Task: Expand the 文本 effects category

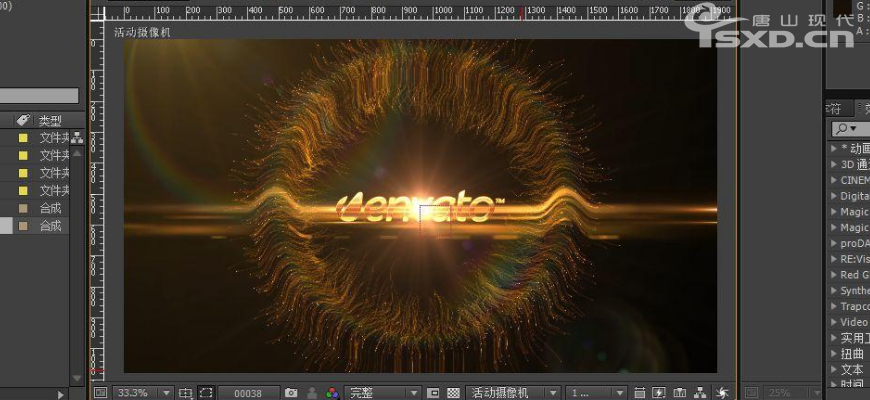Action: 833,369
